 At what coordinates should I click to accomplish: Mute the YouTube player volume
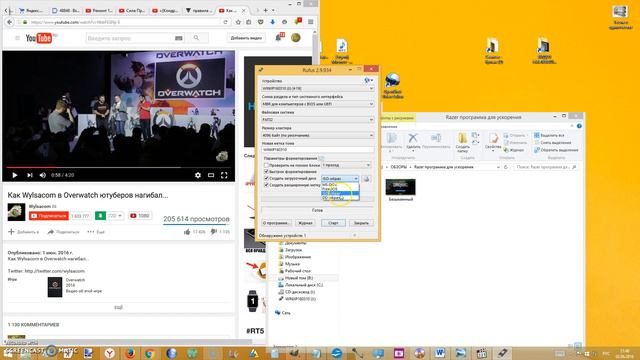click(x=43, y=175)
